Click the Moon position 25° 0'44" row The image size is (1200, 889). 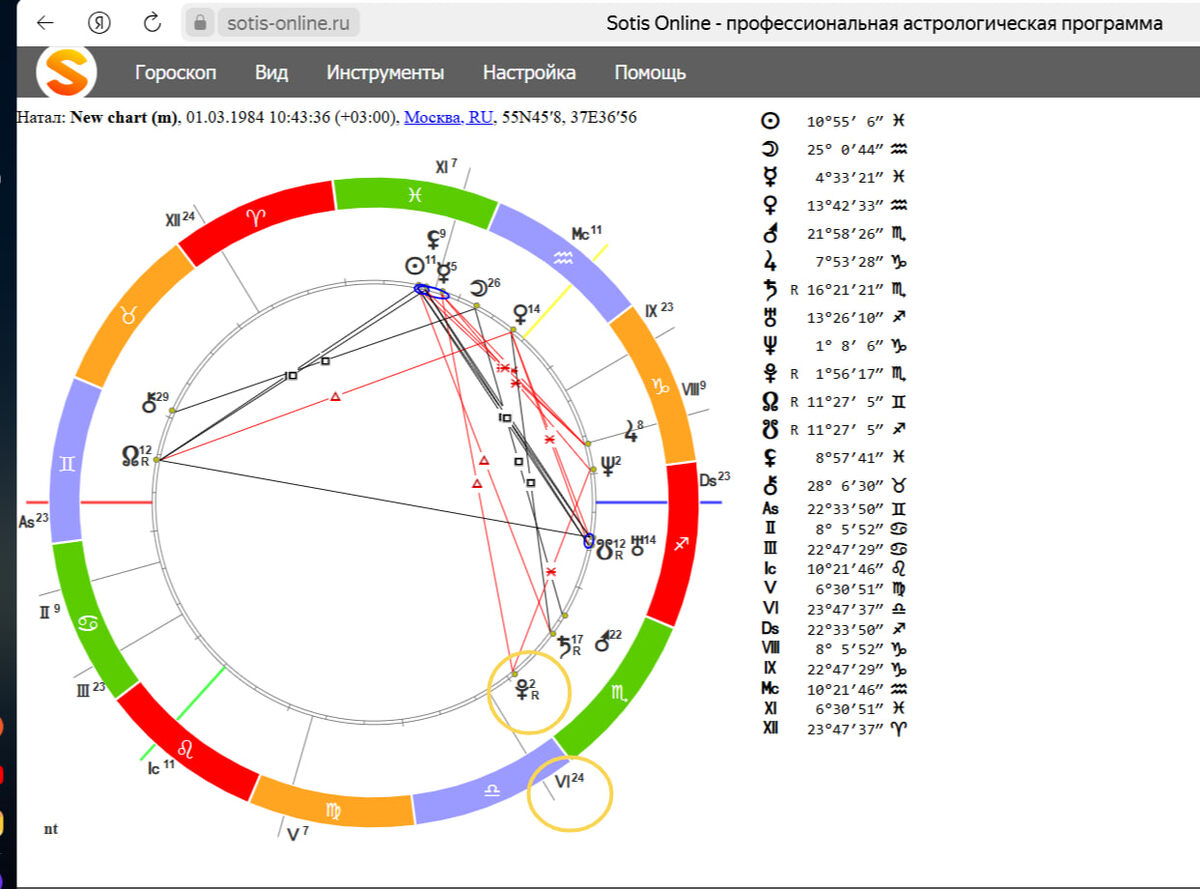pyautogui.click(x=833, y=149)
